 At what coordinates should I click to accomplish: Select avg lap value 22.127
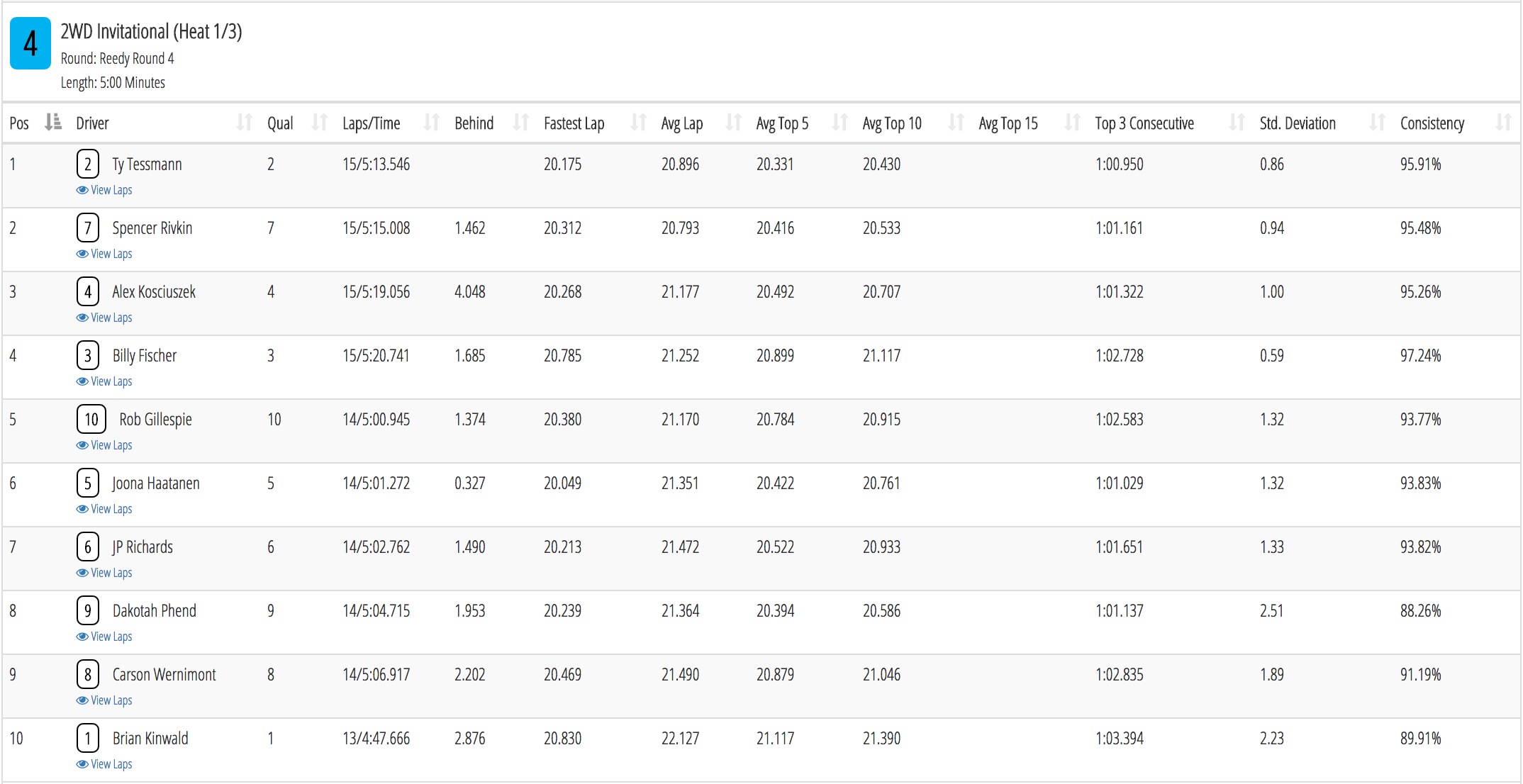coord(680,739)
